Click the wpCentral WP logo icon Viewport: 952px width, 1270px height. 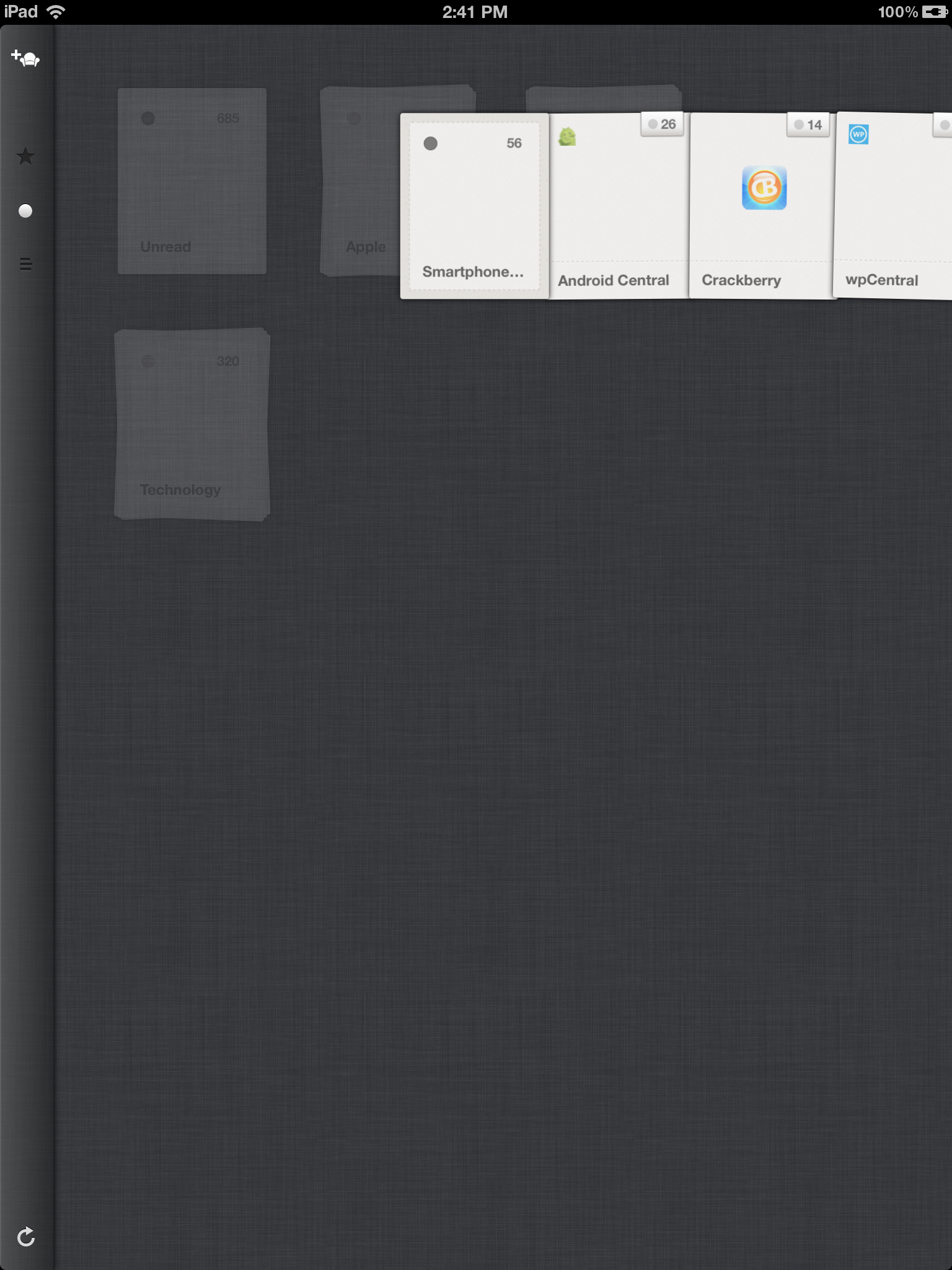coord(858,135)
